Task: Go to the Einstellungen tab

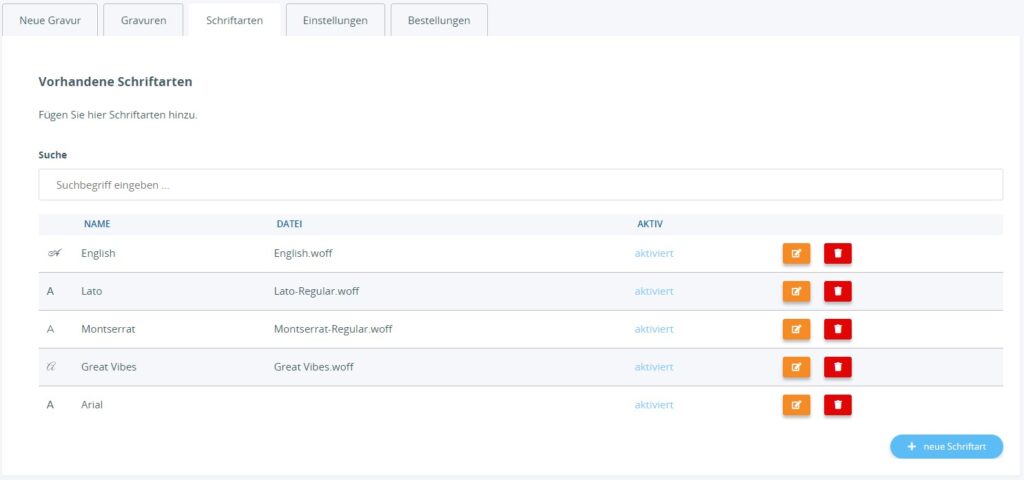Action: (335, 20)
